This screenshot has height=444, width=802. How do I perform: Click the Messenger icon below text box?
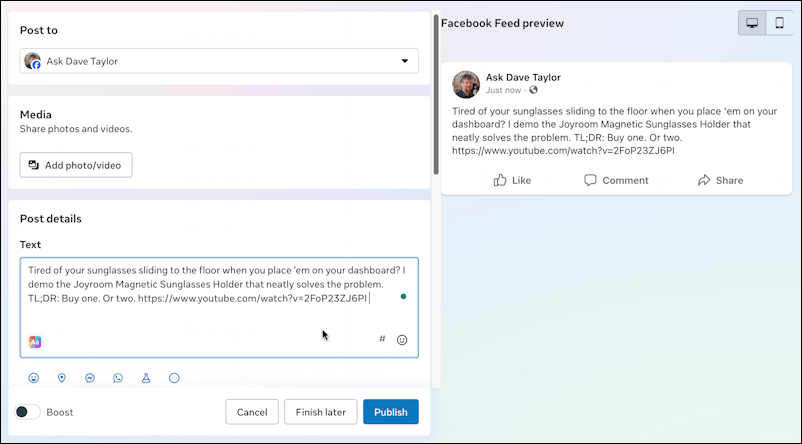tap(90, 378)
